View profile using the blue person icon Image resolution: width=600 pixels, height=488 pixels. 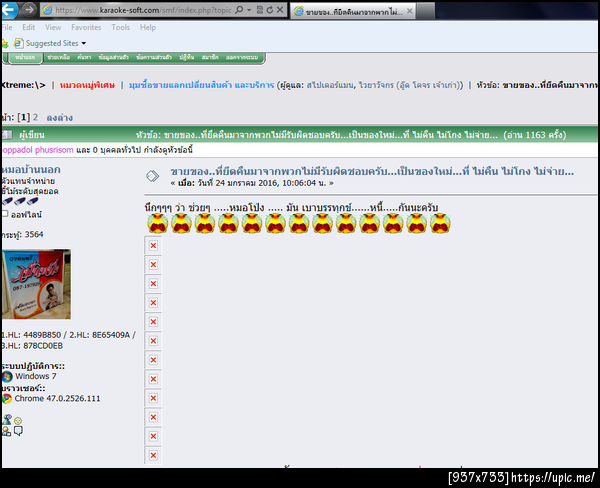[x=7, y=419]
